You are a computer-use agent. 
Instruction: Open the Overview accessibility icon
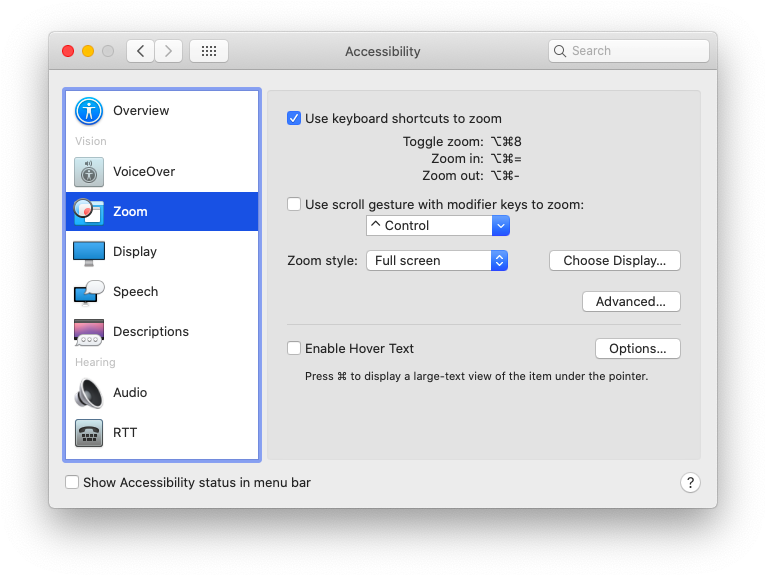tap(89, 111)
